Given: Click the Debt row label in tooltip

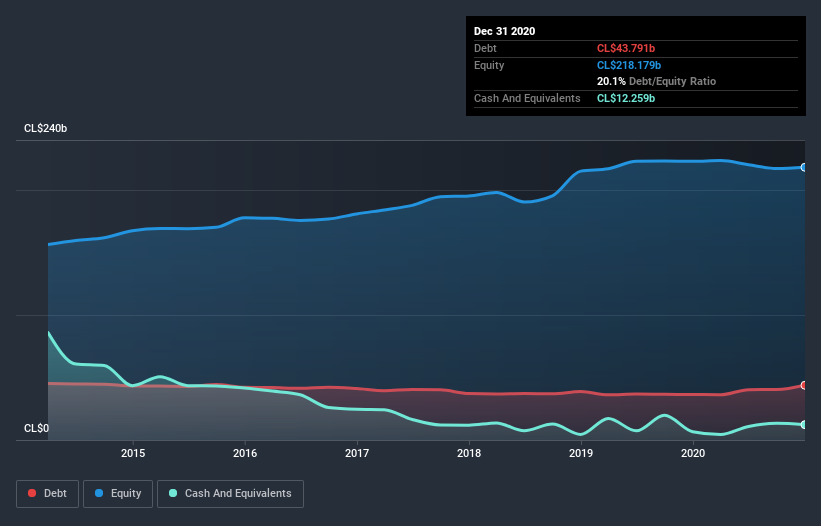Looking at the screenshot, I should click(485, 48).
